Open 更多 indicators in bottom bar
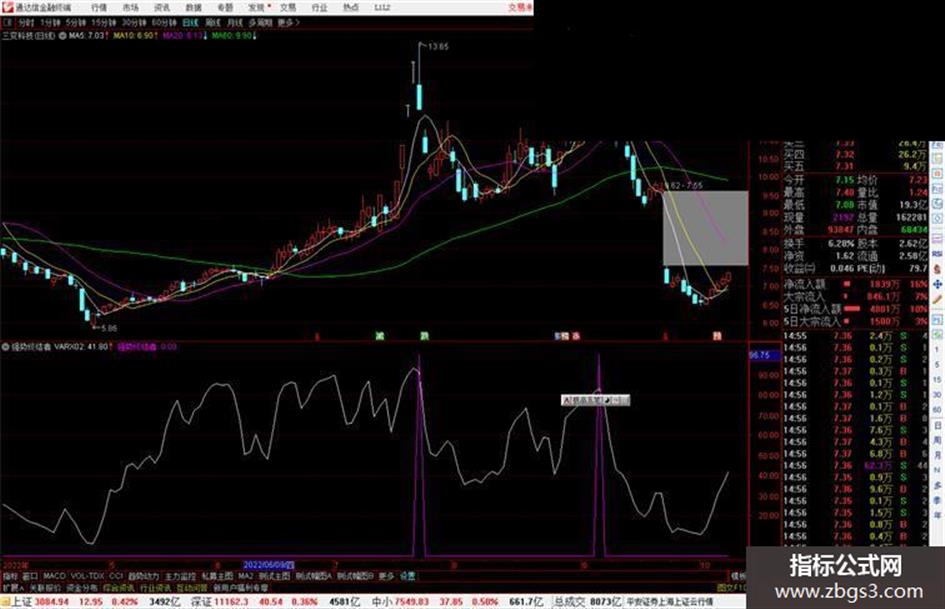The width and height of the screenshot is (945, 609). [x=386, y=576]
